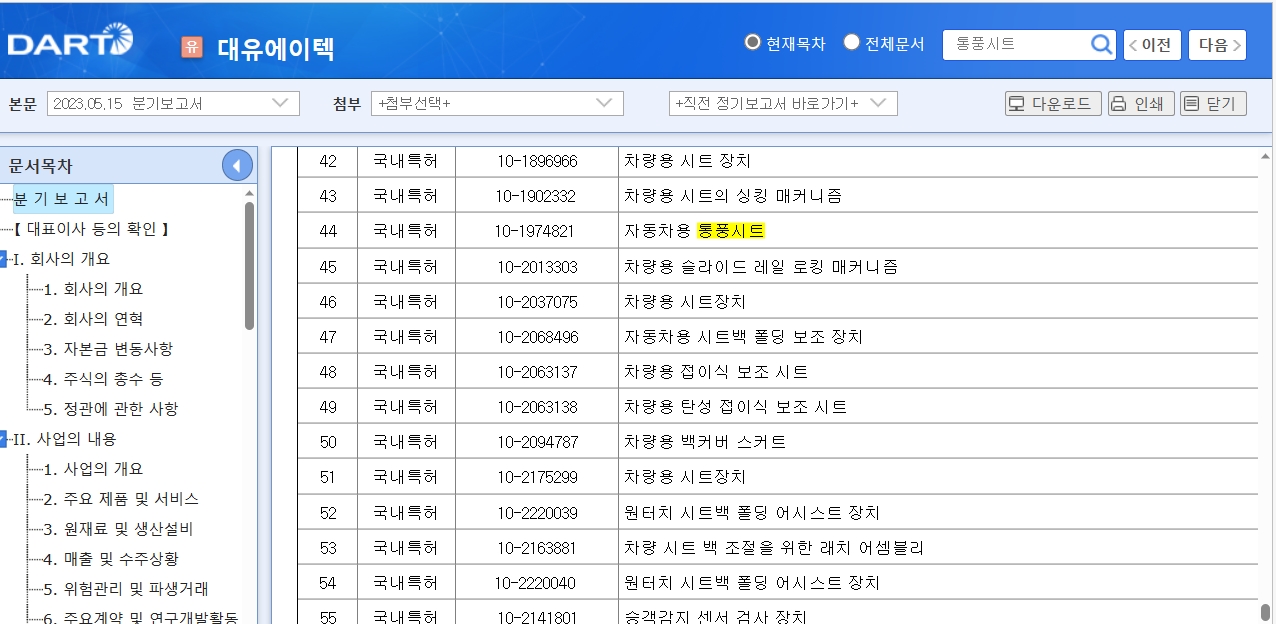The width and height of the screenshot is (1276, 624).
Task: Click the 이전 previous result button
Action: (x=1150, y=44)
